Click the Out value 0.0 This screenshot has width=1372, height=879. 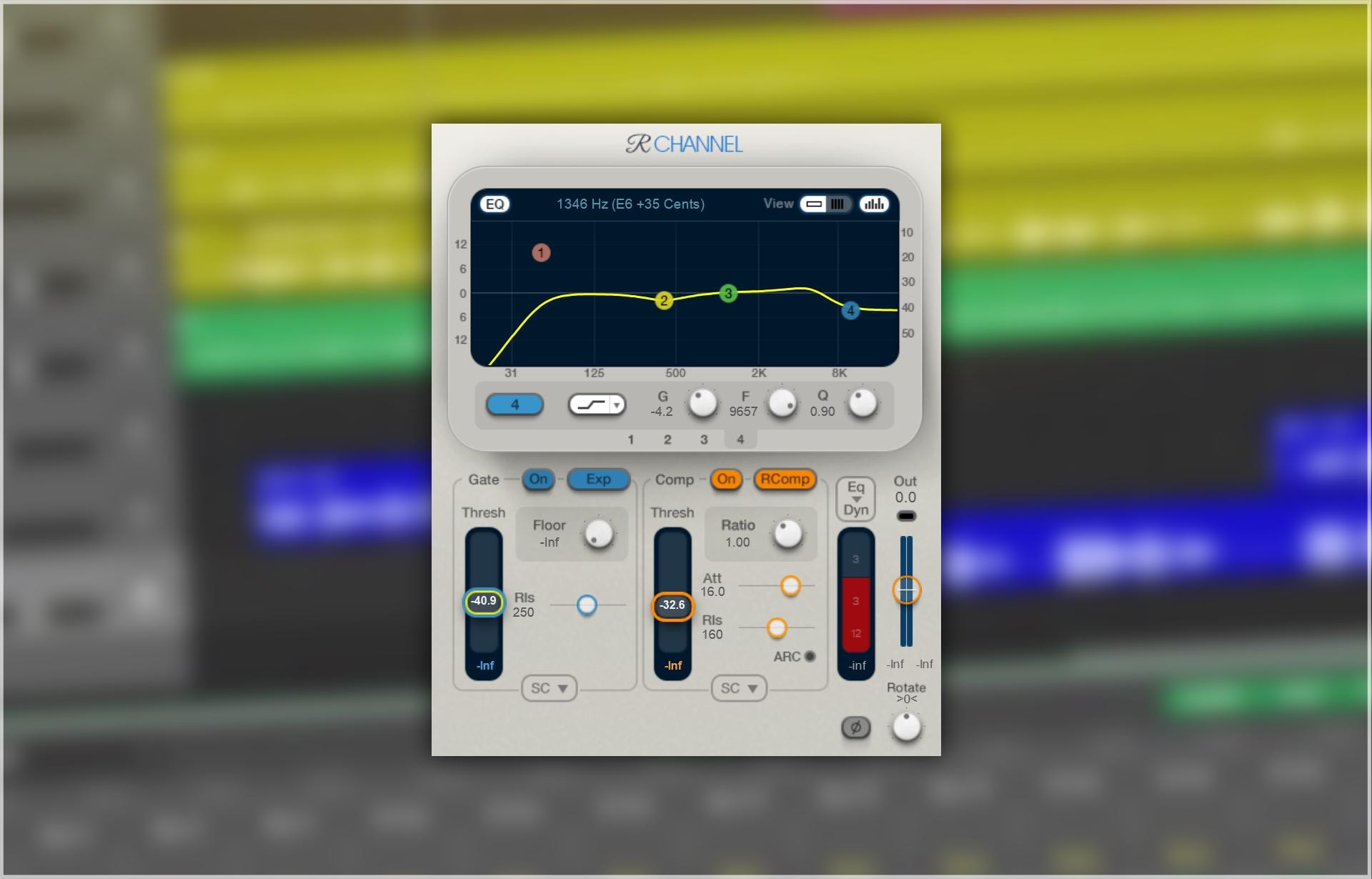(905, 497)
